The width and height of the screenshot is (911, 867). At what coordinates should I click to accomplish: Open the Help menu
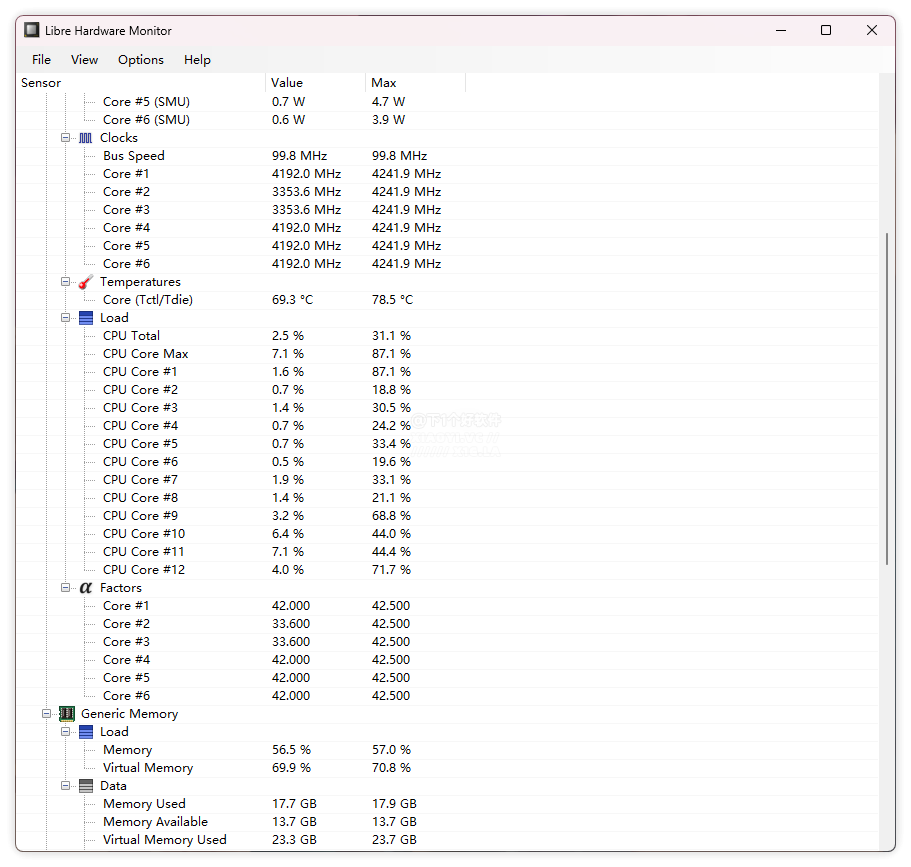pyautogui.click(x=197, y=60)
